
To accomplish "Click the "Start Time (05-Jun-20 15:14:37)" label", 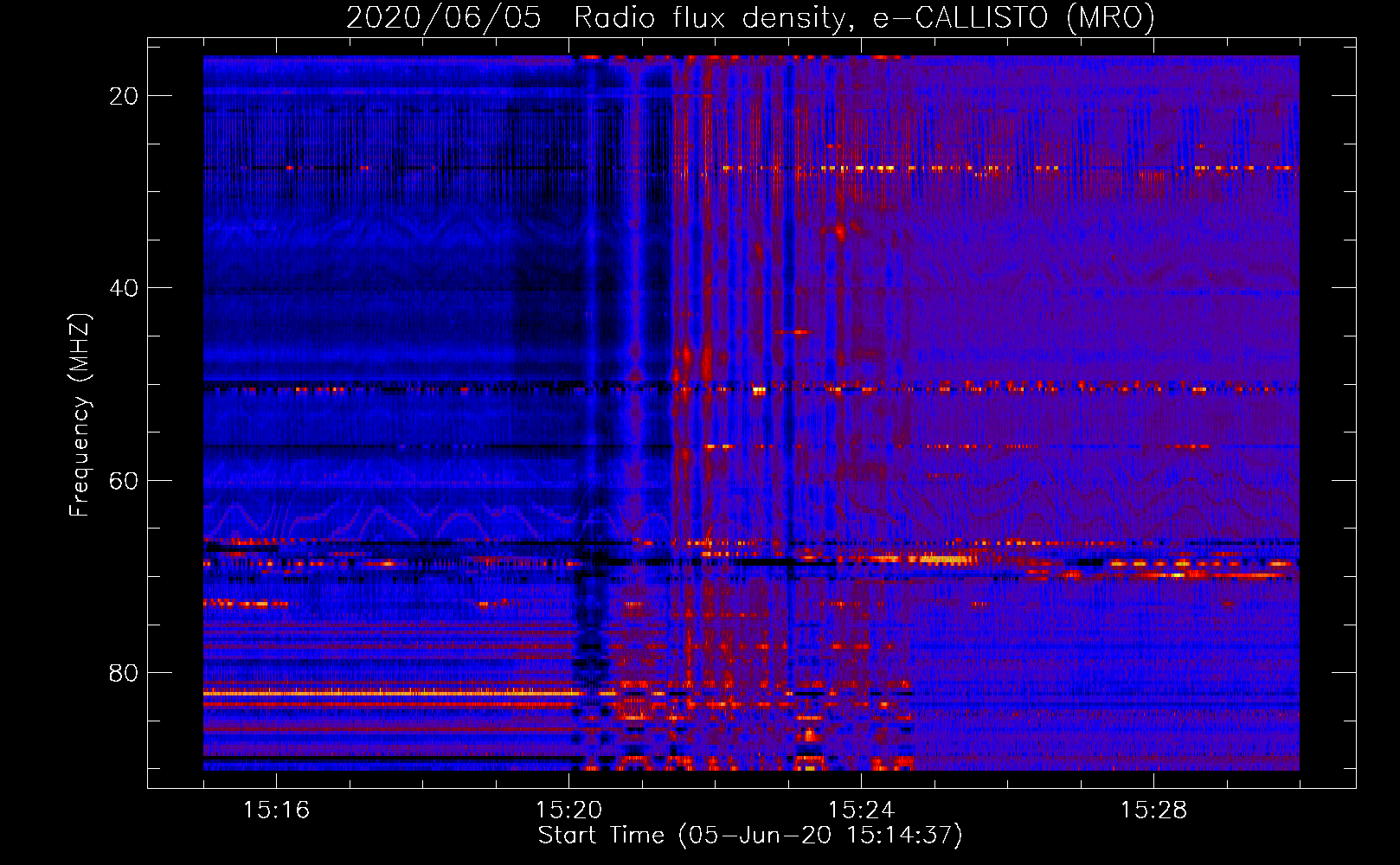I will click(750, 836).
